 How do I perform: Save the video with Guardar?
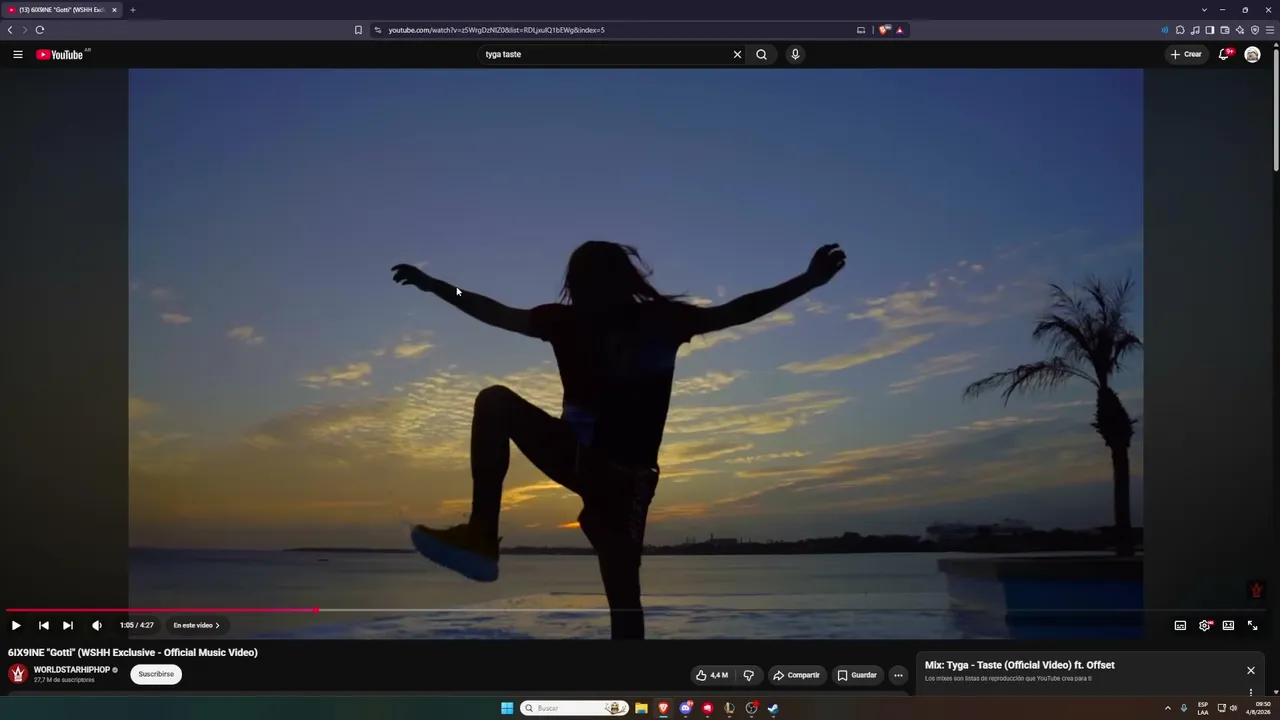857,675
